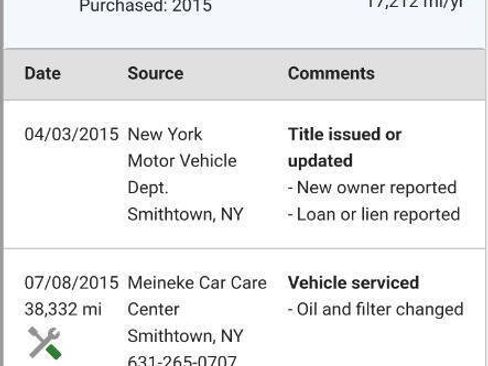Click Smithtown, NY under Motor Vehicle Dept.
The height and width of the screenshot is (366, 488).
click(185, 214)
